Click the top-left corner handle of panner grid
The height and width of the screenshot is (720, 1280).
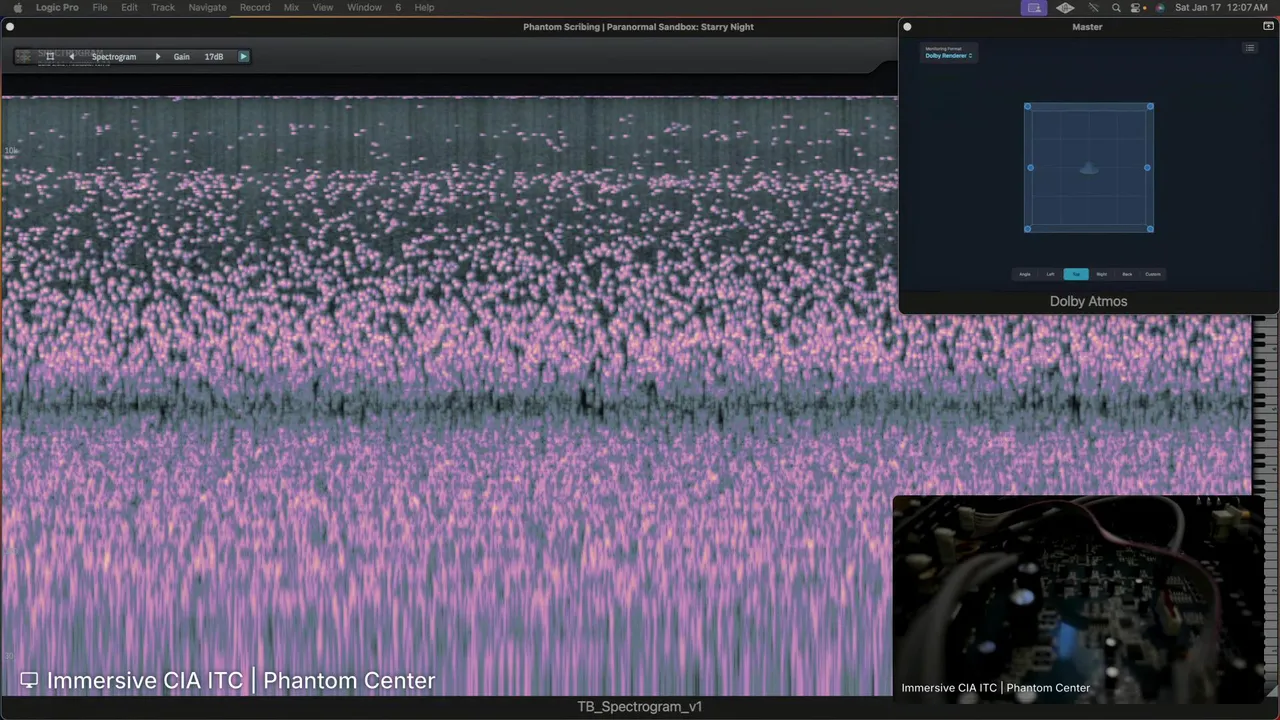click(1027, 106)
